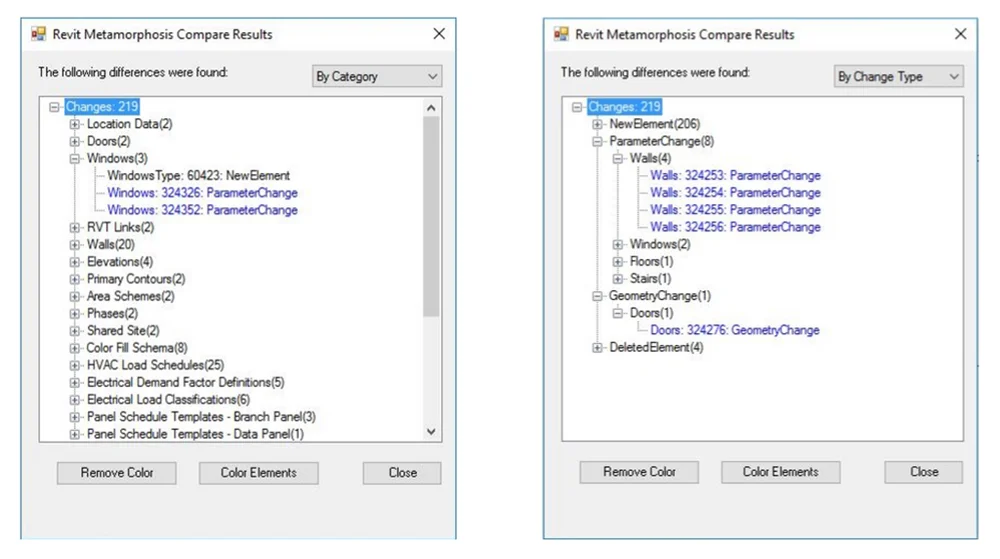Select Windows: 324326: ParameterChange item
Image resolution: width=1000 pixels, height=559 pixels.
202,192
